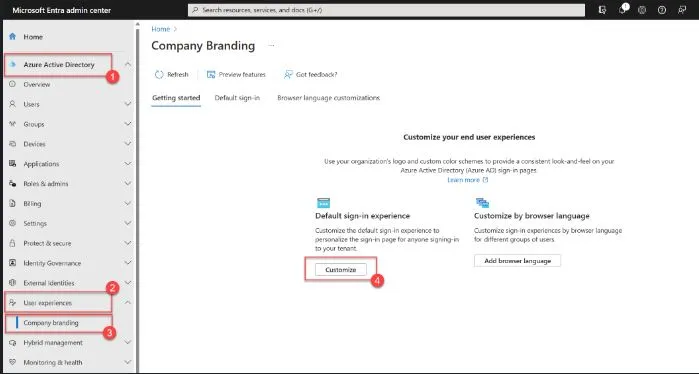
Task: Click the Applications grid icon
Action: pyautogui.click(x=12, y=164)
